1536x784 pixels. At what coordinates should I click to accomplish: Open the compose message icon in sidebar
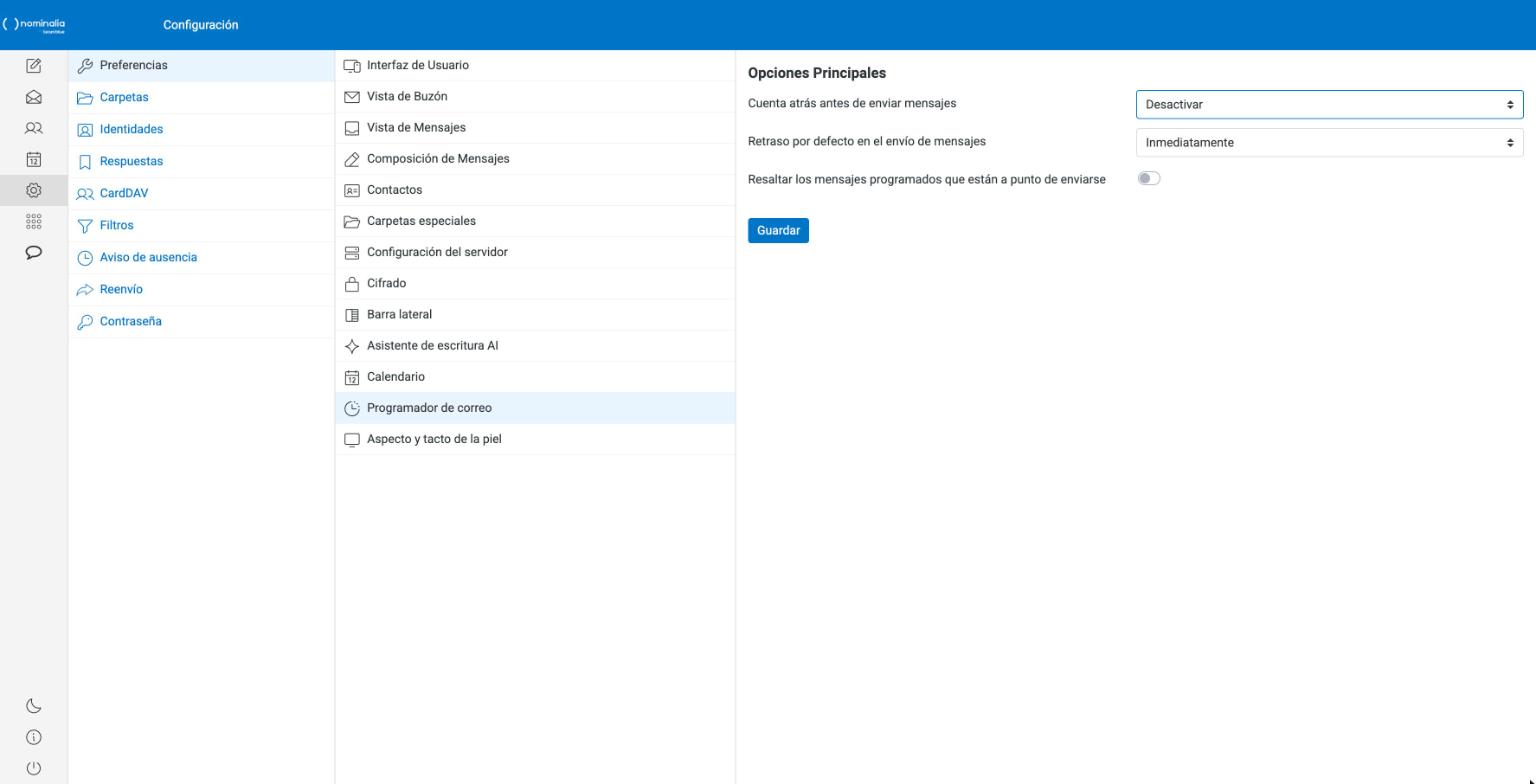pyautogui.click(x=33, y=66)
